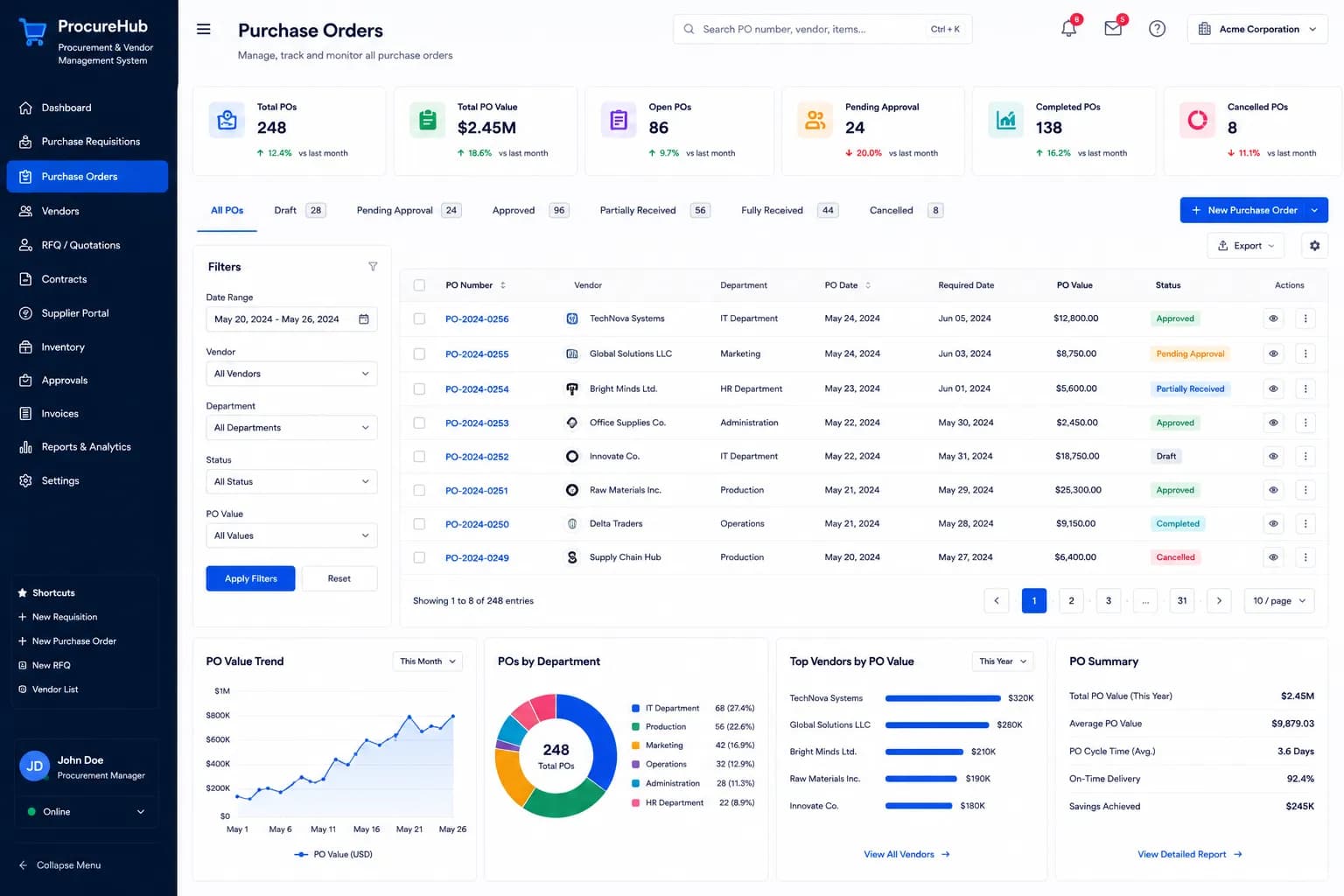Select the checkbox for PO-2024-0256
The image size is (1344, 896).
[x=419, y=319]
